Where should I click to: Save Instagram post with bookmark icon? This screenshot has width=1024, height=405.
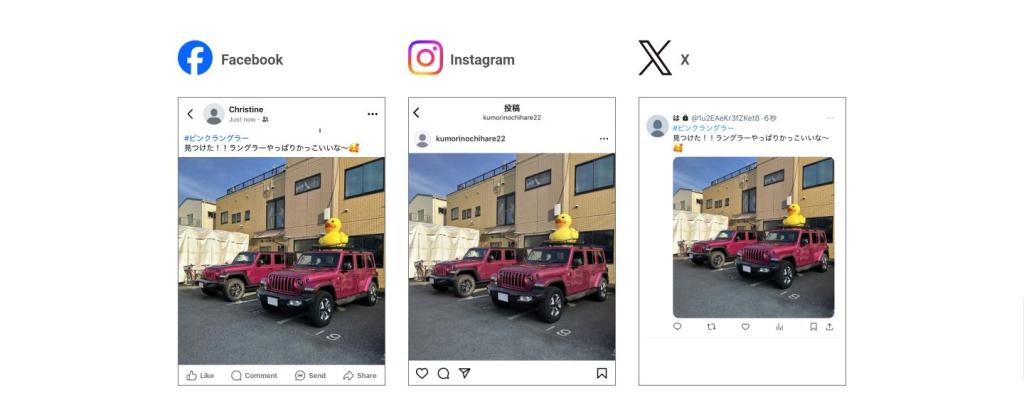click(x=601, y=373)
